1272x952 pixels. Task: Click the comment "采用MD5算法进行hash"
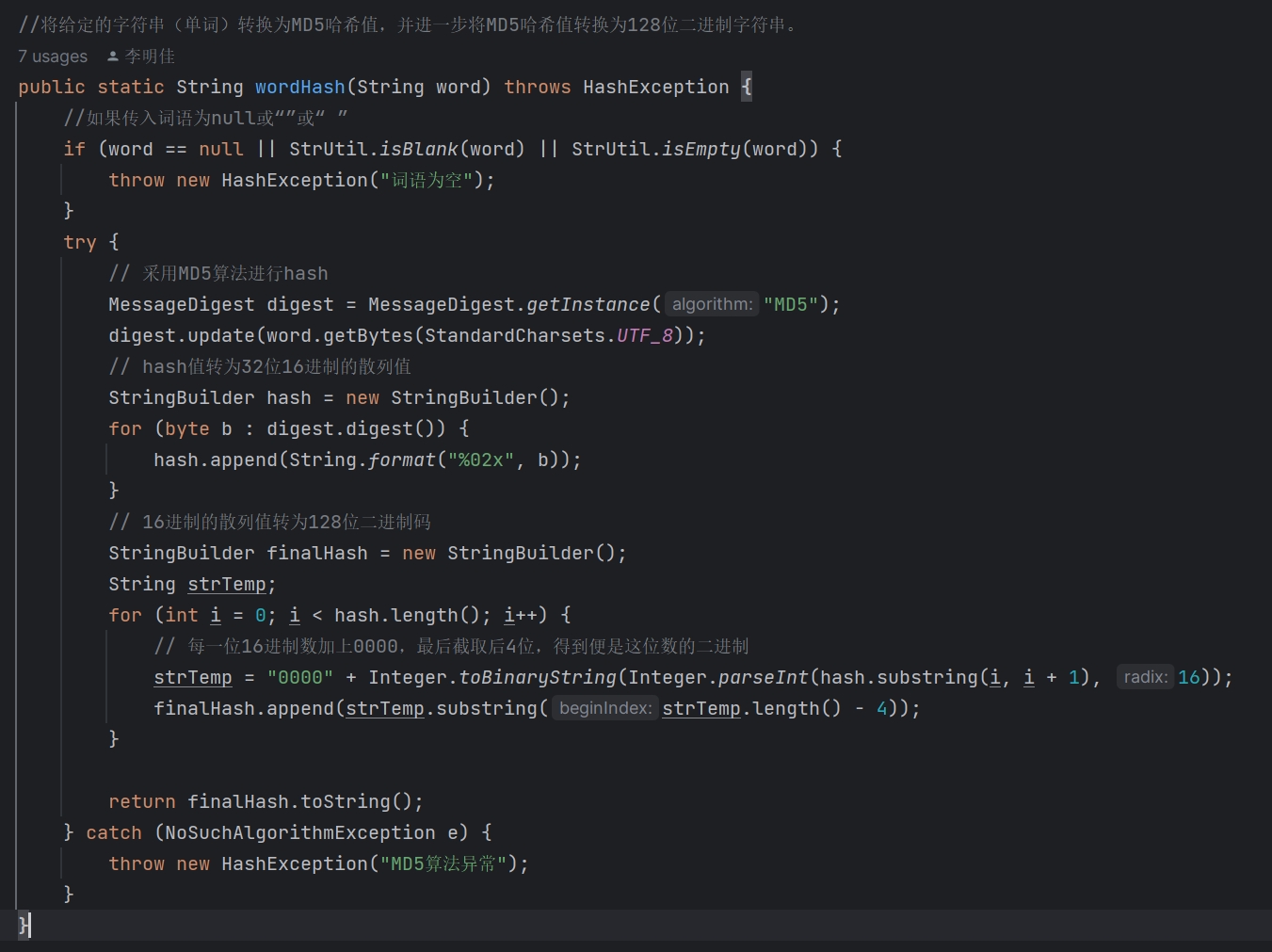218,273
